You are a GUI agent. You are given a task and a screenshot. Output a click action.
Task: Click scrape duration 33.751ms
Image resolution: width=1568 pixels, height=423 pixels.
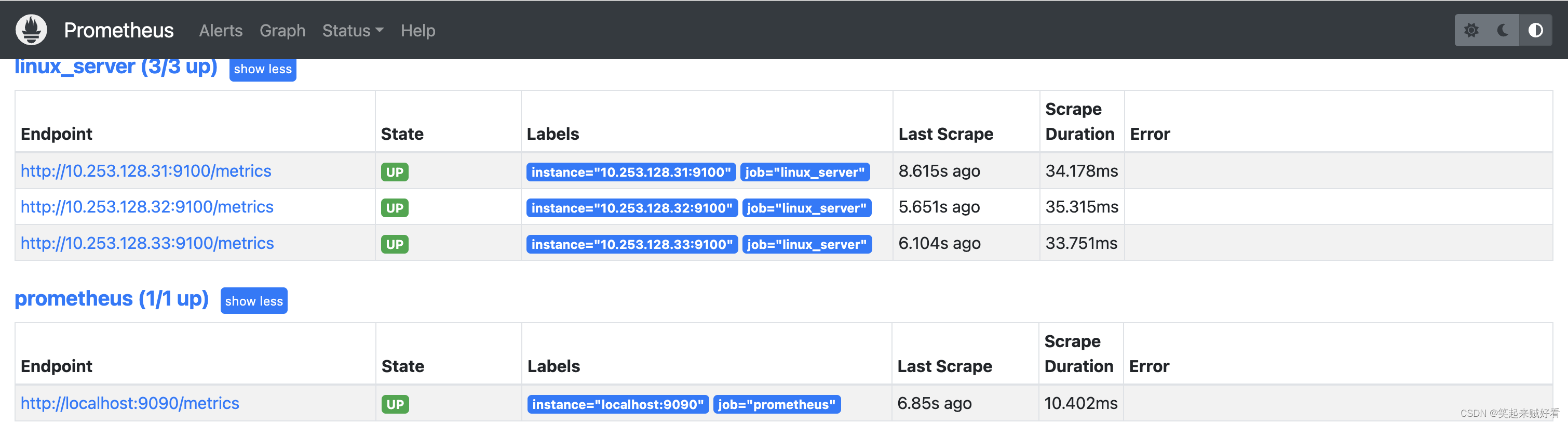[1081, 243]
